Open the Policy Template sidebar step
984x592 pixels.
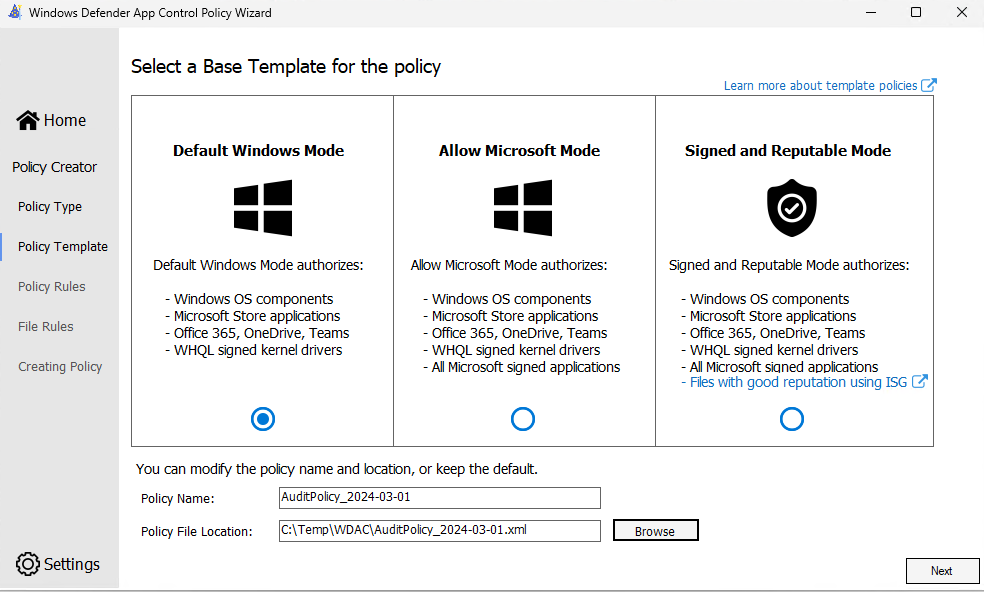coord(63,247)
